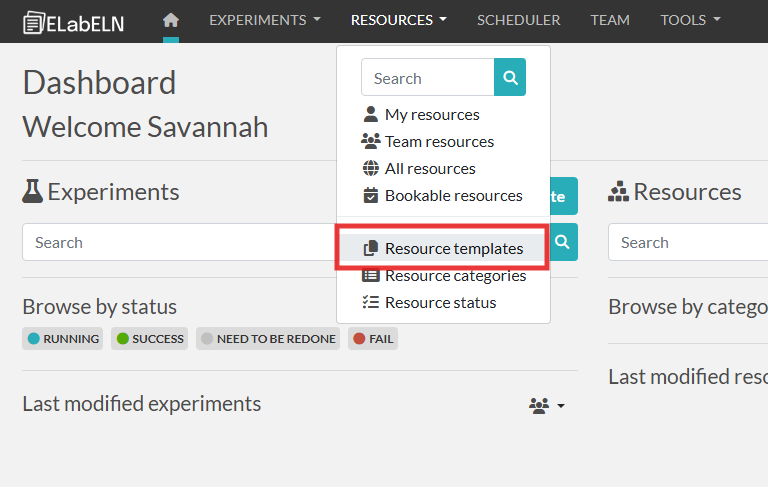The image size is (768, 487).
Task: Expand the Tools menu
Action: tap(690, 20)
